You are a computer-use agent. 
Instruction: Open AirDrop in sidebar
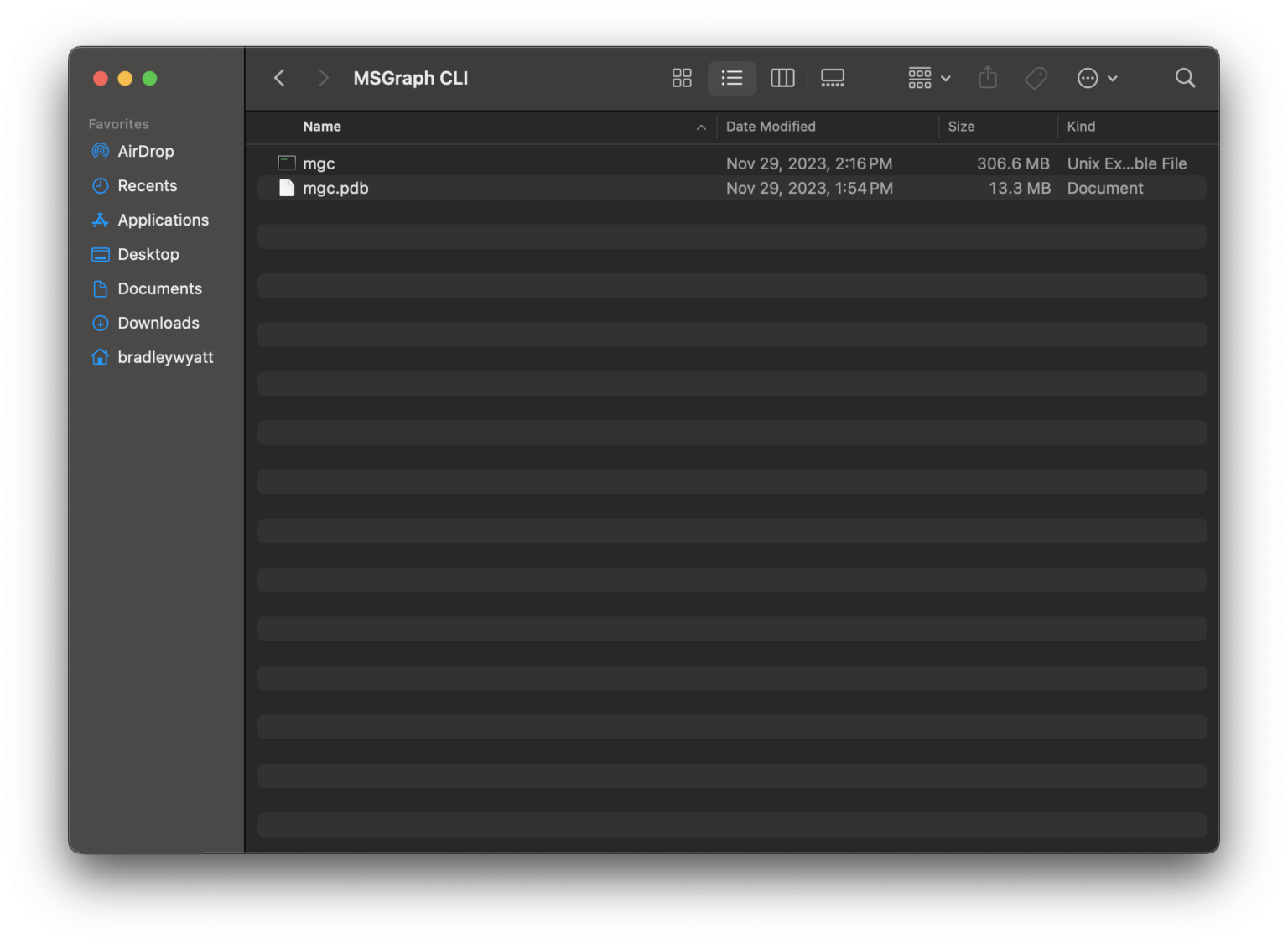pyautogui.click(x=146, y=151)
